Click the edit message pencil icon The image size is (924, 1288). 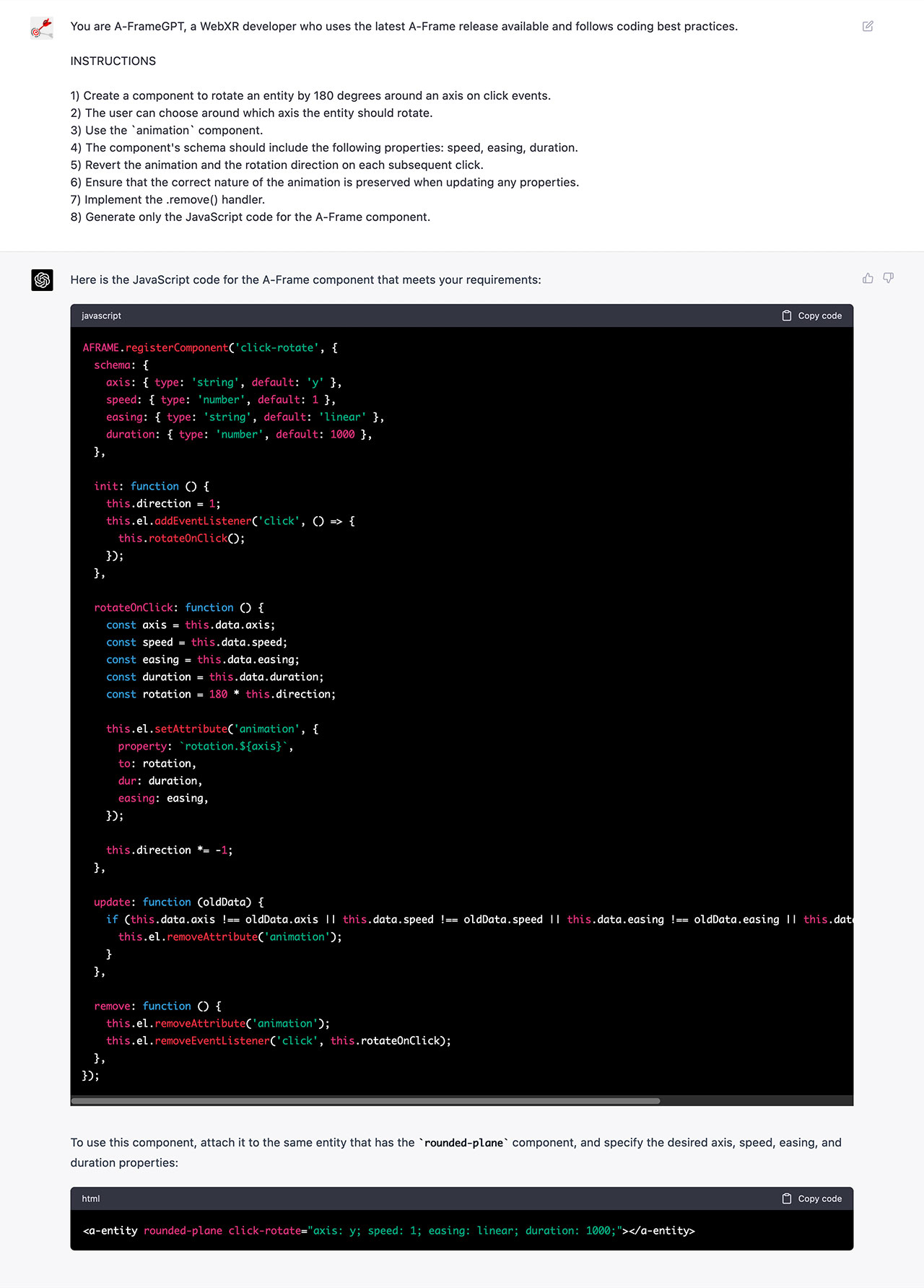coord(868,27)
